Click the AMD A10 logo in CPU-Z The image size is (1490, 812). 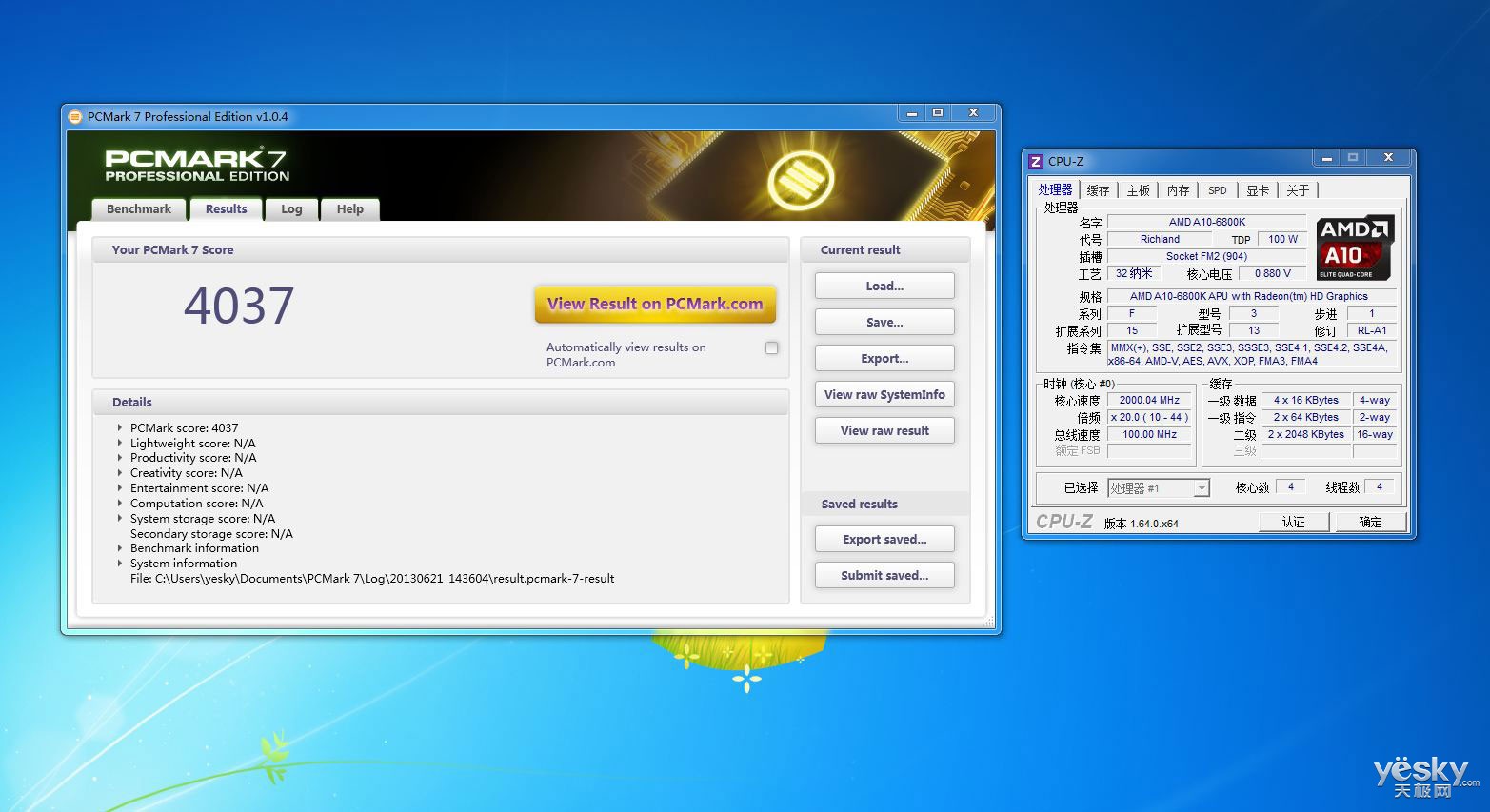1353,248
